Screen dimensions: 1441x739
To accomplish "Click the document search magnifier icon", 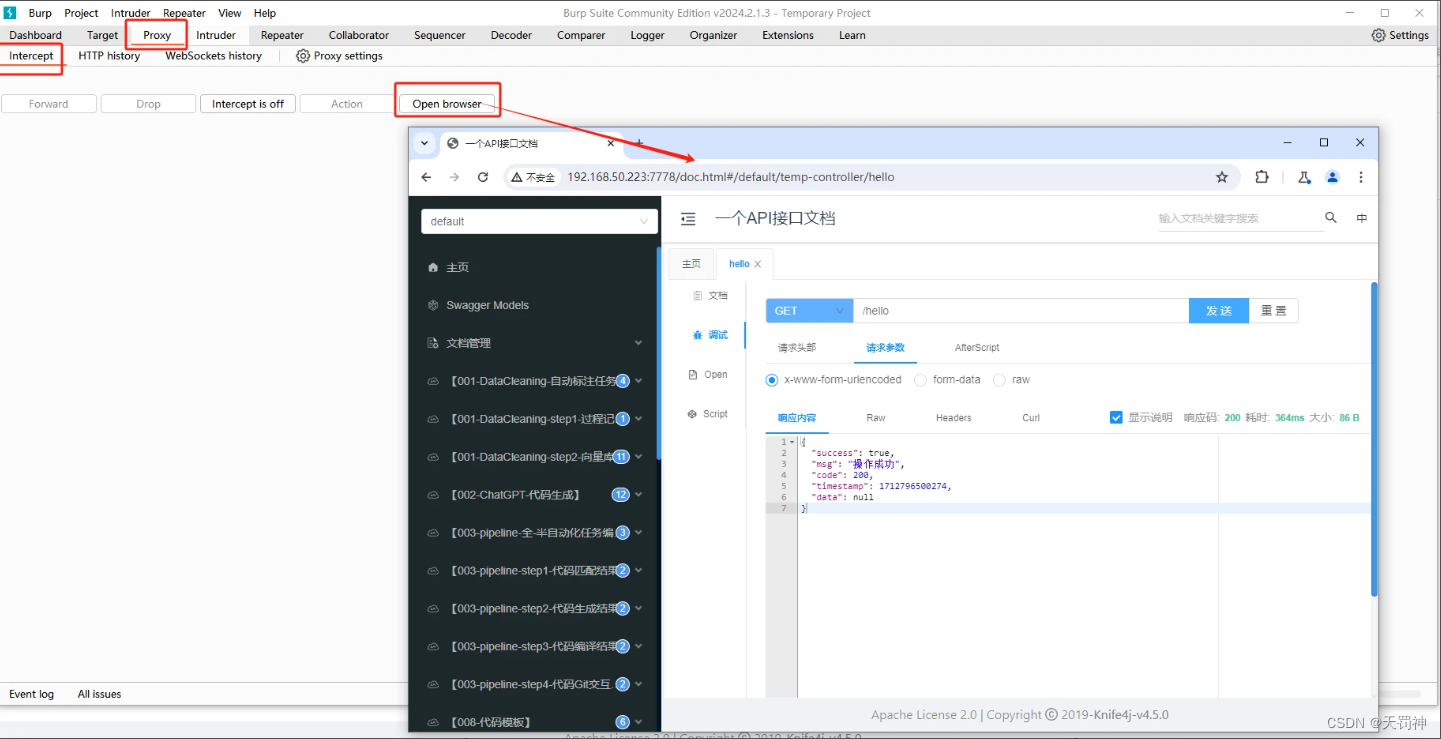I will tap(1331, 217).
